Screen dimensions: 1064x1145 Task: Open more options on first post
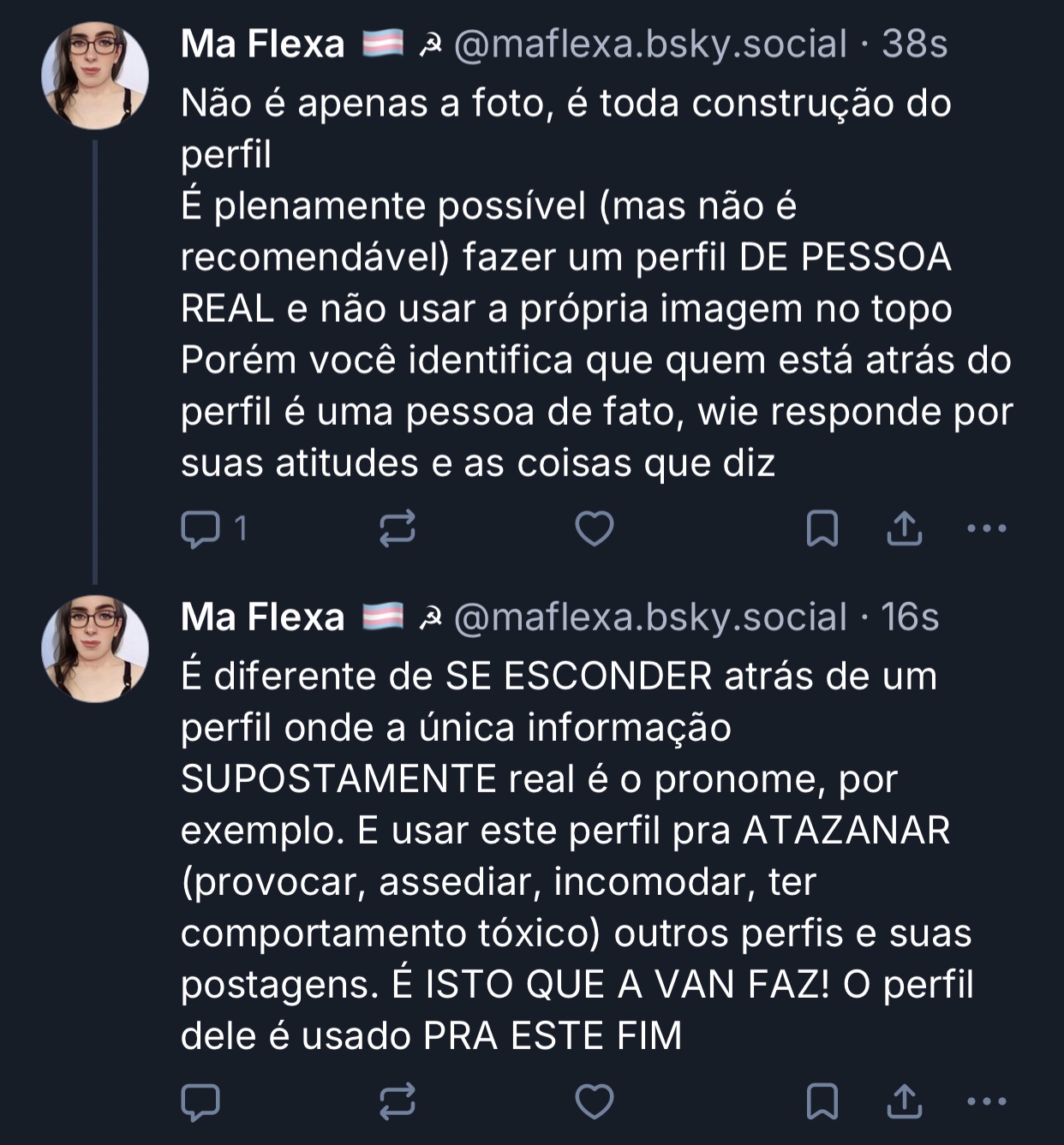tap(986, 528)
